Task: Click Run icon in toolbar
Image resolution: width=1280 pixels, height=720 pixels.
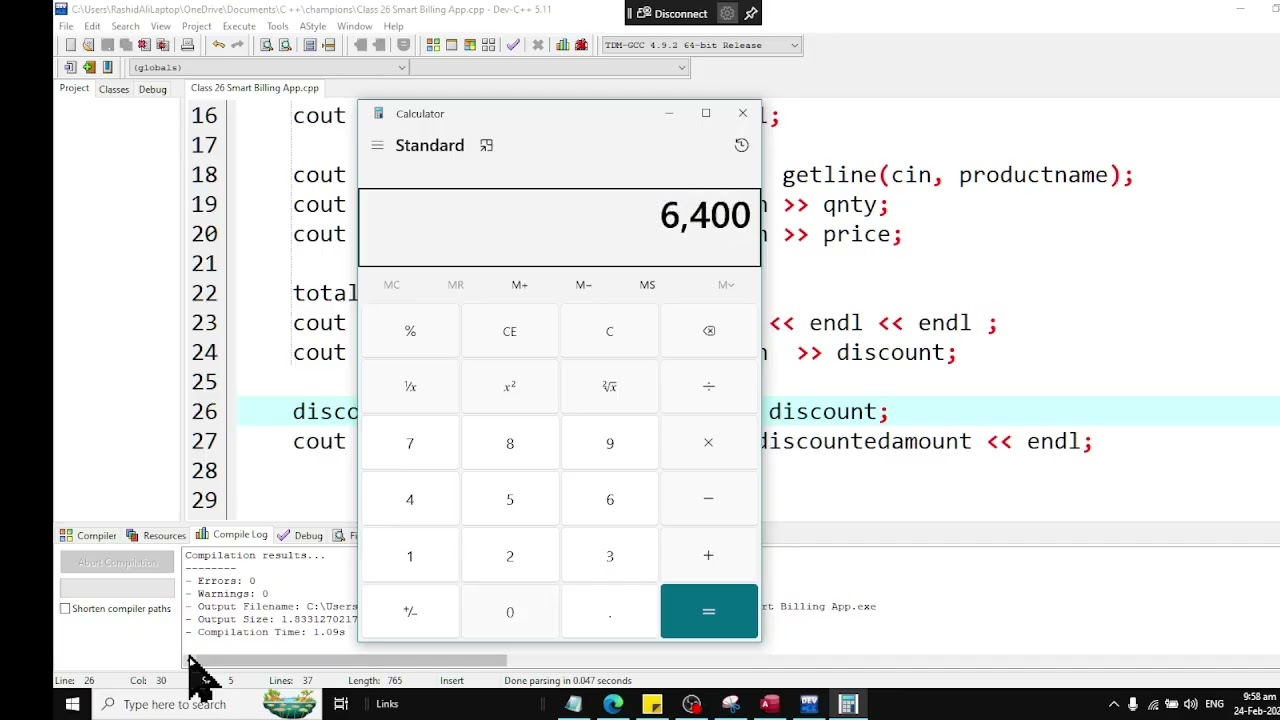Action: tap(451, 45)
